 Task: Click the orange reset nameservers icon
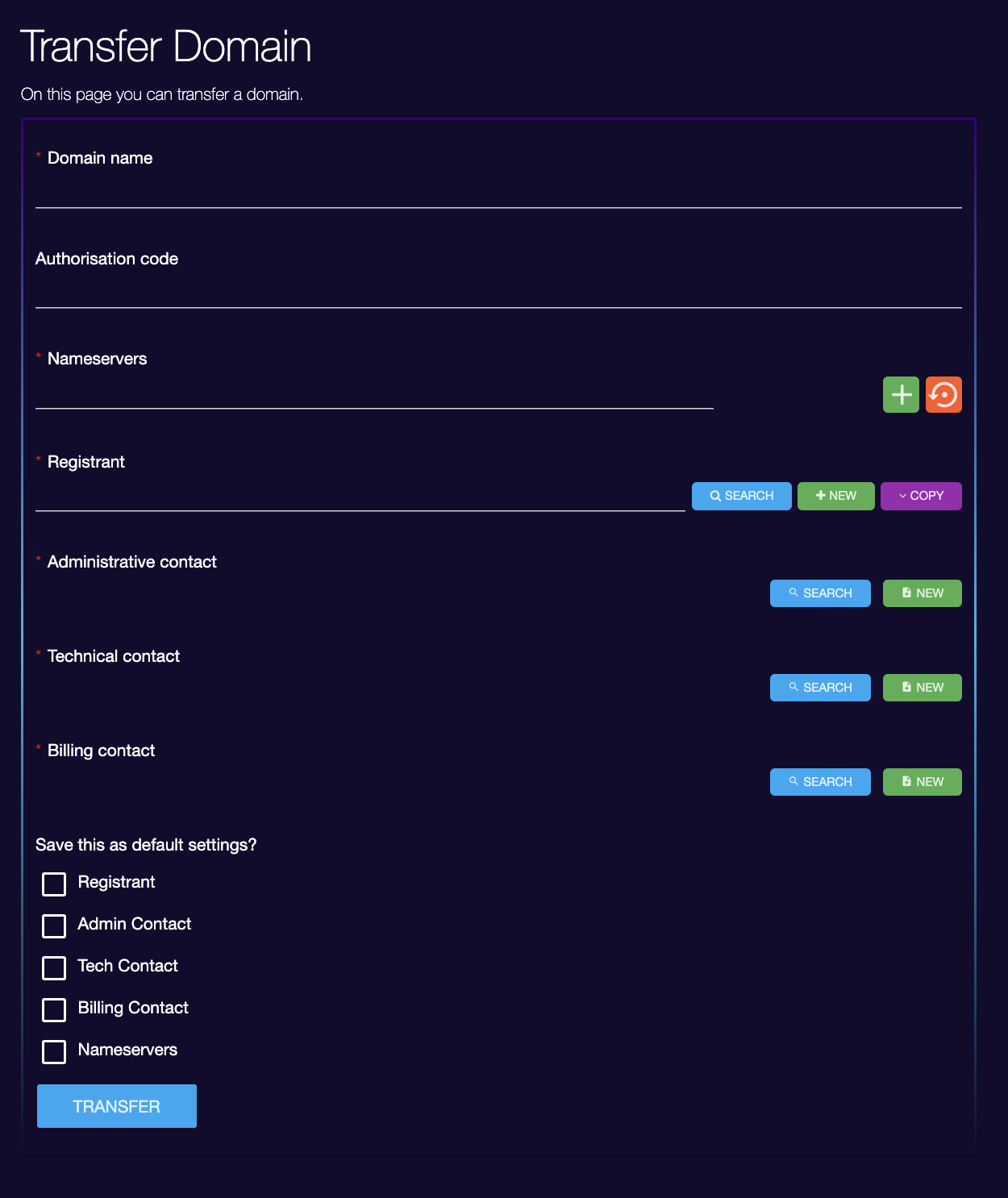pos(943,395)
